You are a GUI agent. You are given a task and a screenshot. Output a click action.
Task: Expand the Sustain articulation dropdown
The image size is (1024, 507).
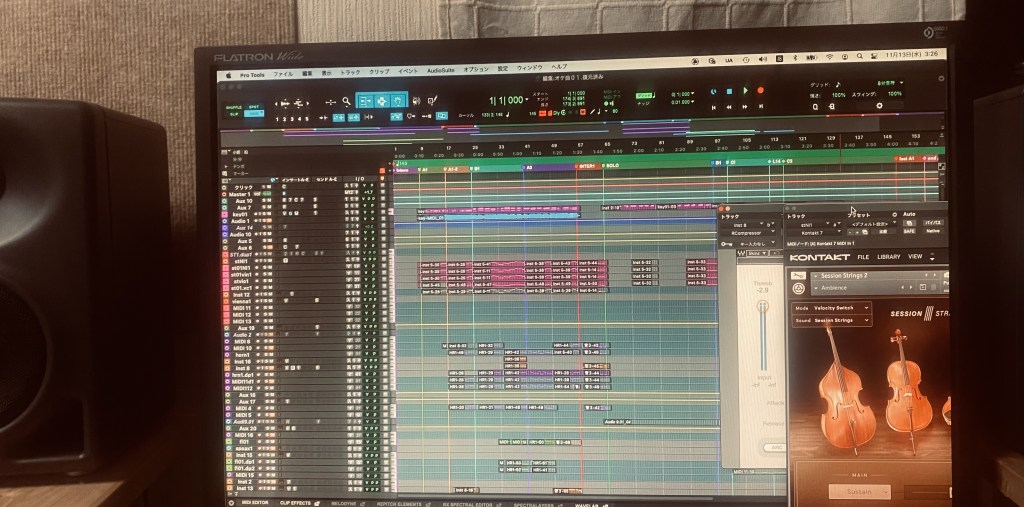pos(859,491)
